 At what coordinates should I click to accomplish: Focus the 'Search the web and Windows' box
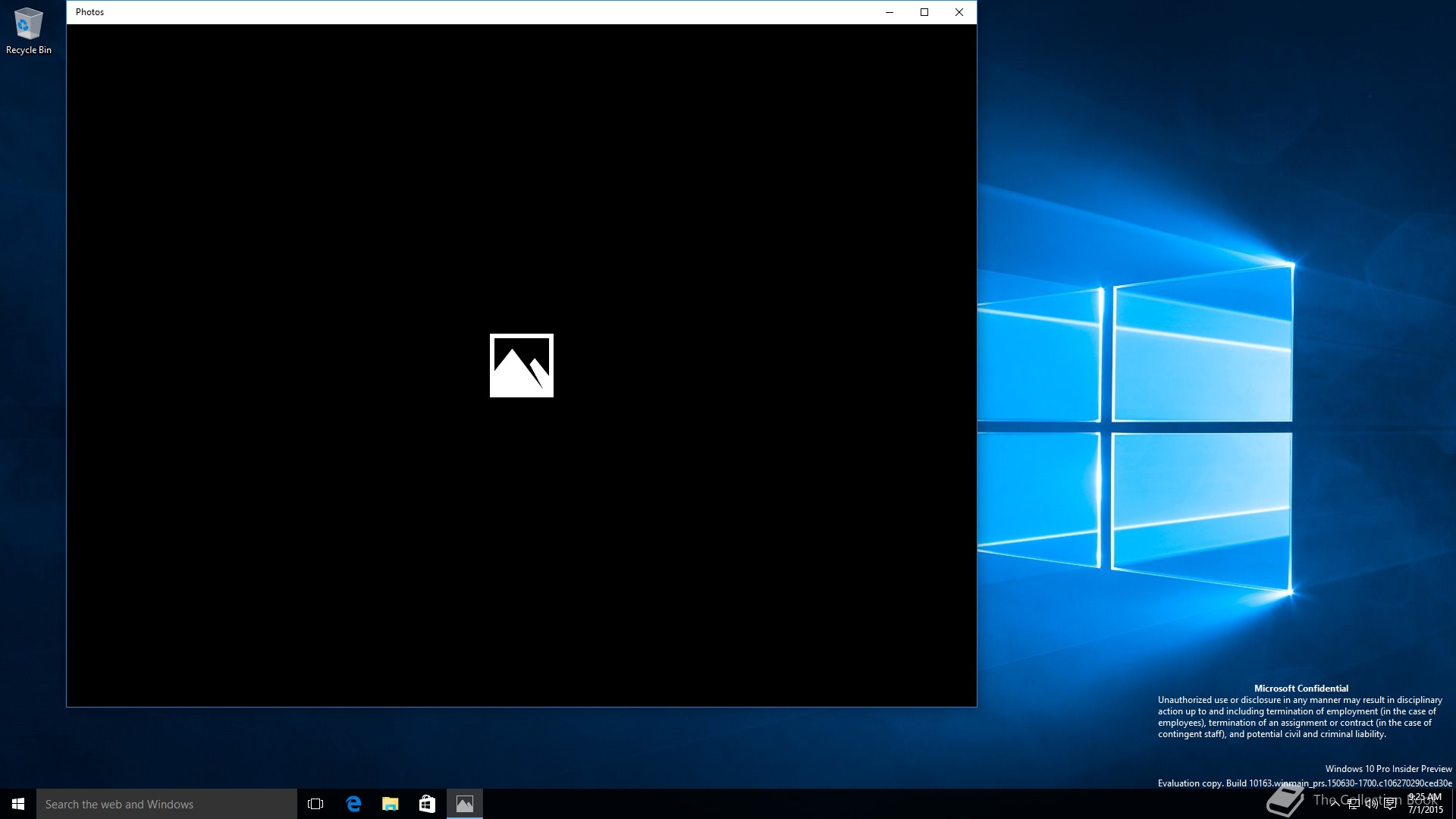(x=167, y=804)
